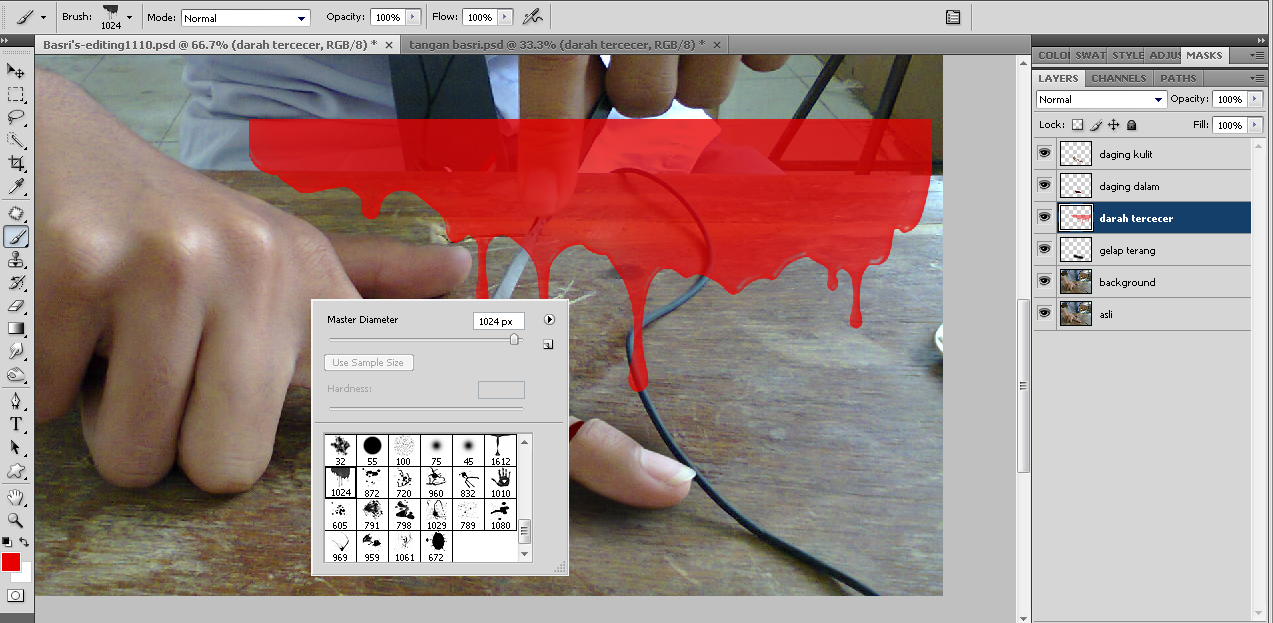Image resolution: width=1273 pixels, height=623 pixels.
Task: Enable the lock transparent pixels option
Action: pos(1078,124)
